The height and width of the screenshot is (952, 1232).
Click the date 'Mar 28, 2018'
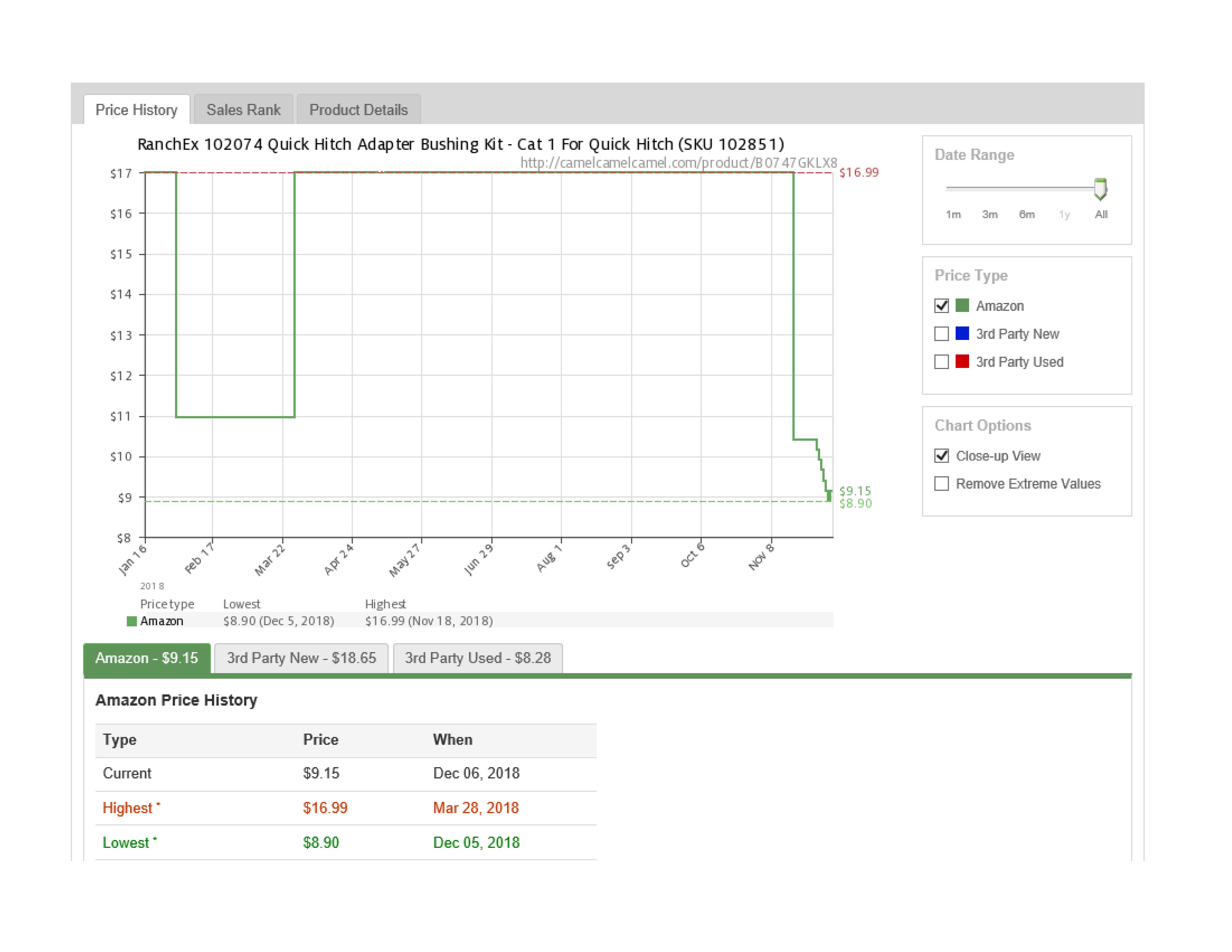point(476,808)
